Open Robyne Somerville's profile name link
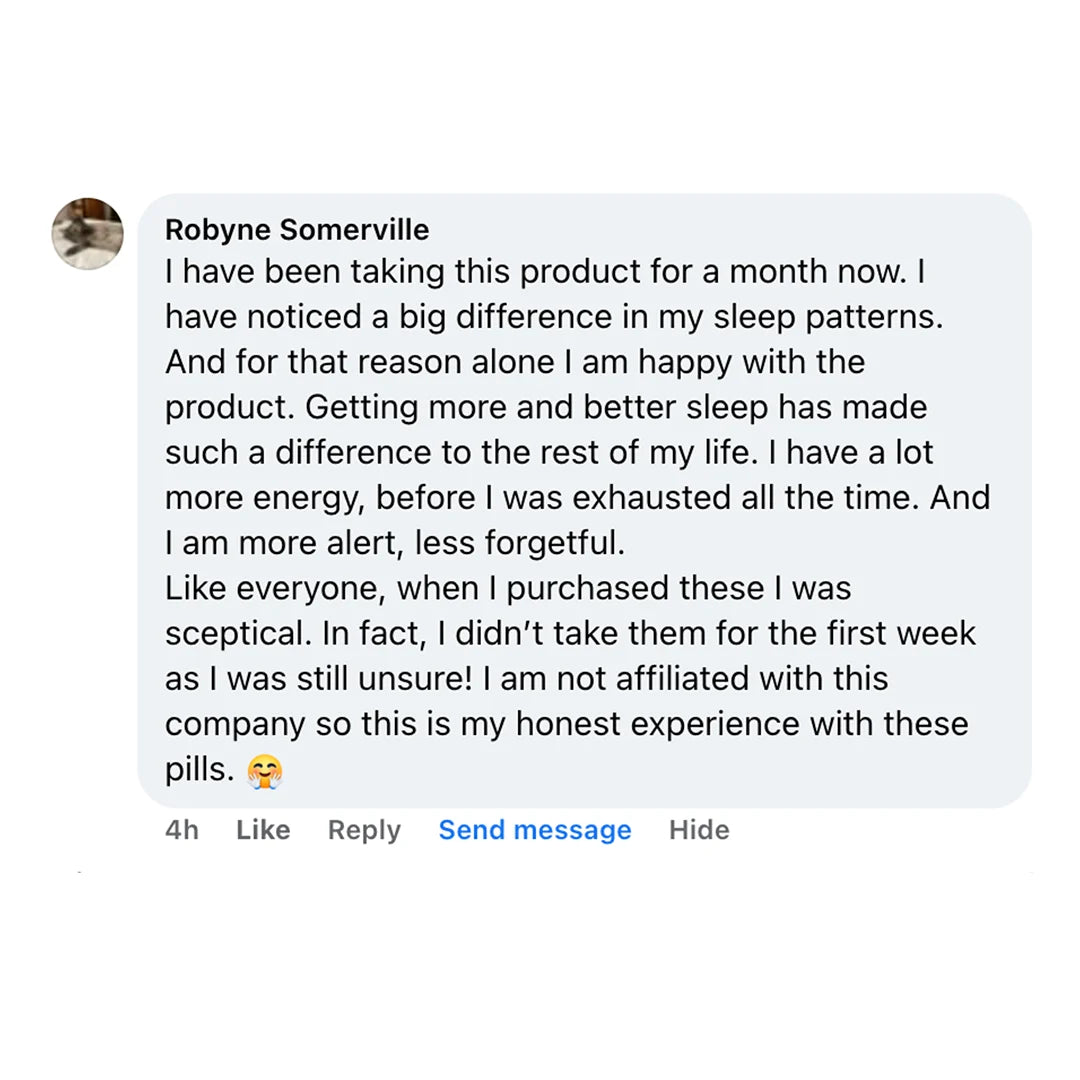1080x1080 pixels. (x=297, y=230)
